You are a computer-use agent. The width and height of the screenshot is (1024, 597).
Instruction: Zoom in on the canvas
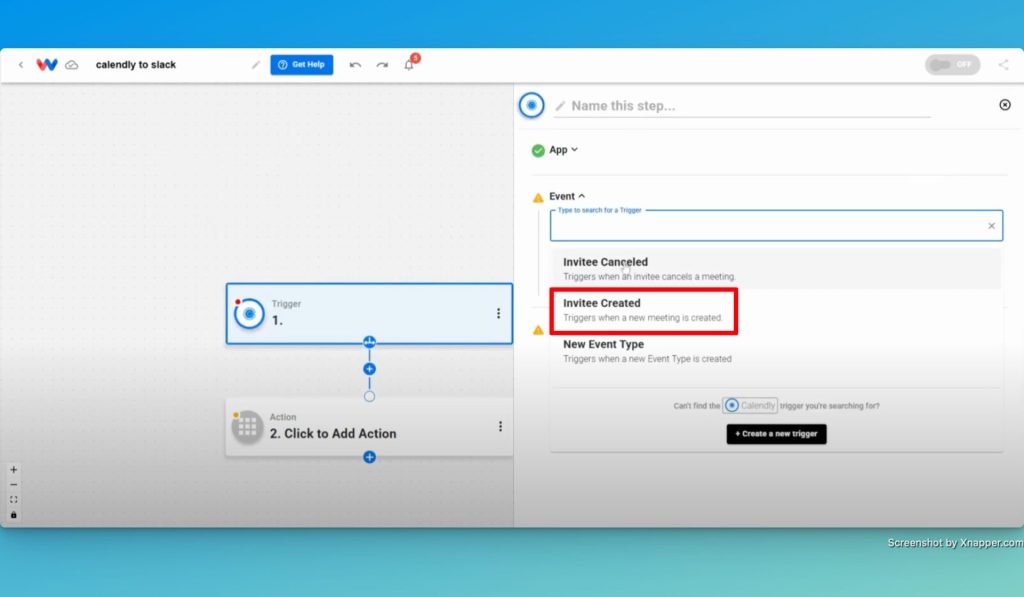click(x=14, y=470)
